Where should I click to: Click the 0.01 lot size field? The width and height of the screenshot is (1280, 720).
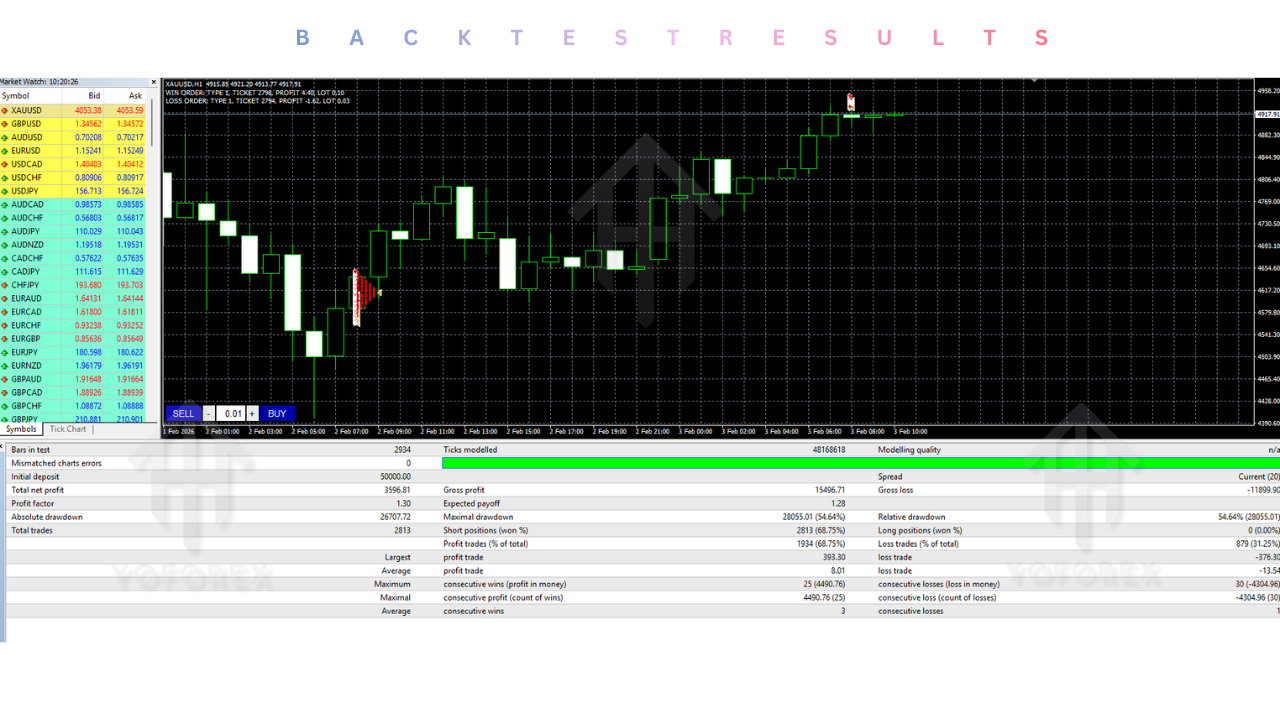231,414
